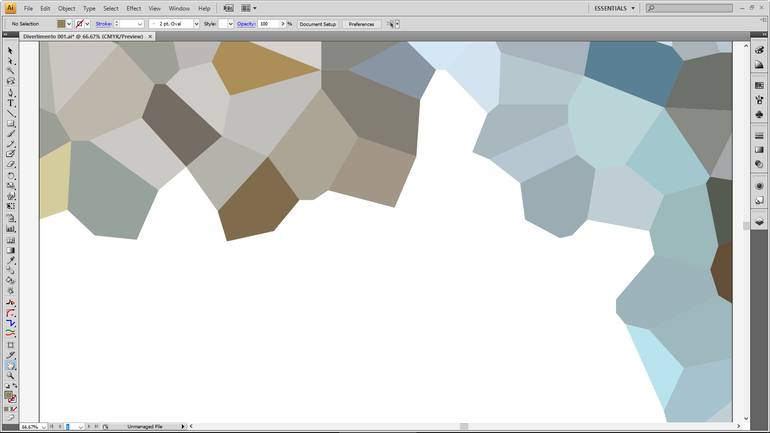Select the Selection tool arrow
This screenshot has width=770, height=433.
11,51
